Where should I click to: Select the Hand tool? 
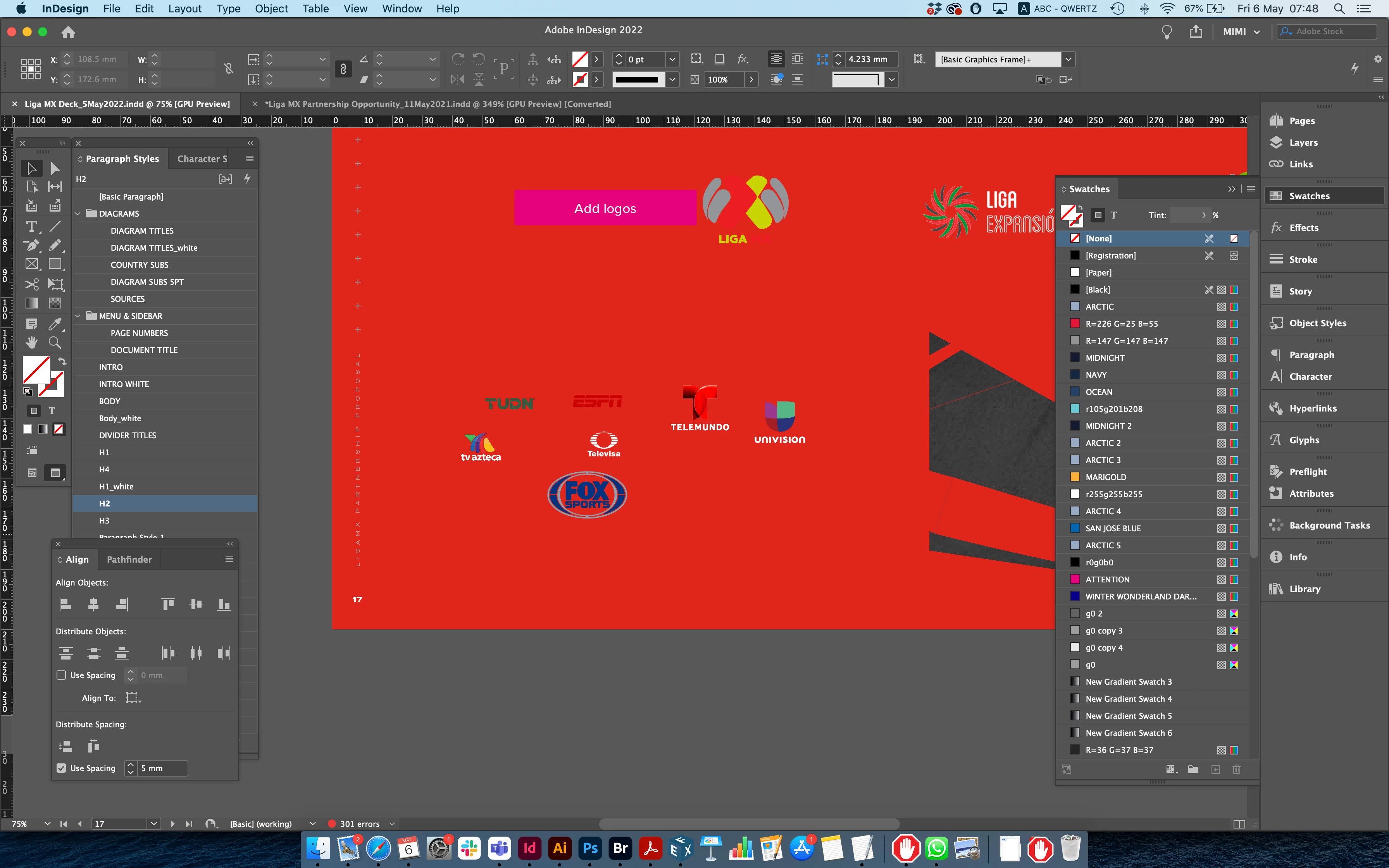tap(31, 343)
